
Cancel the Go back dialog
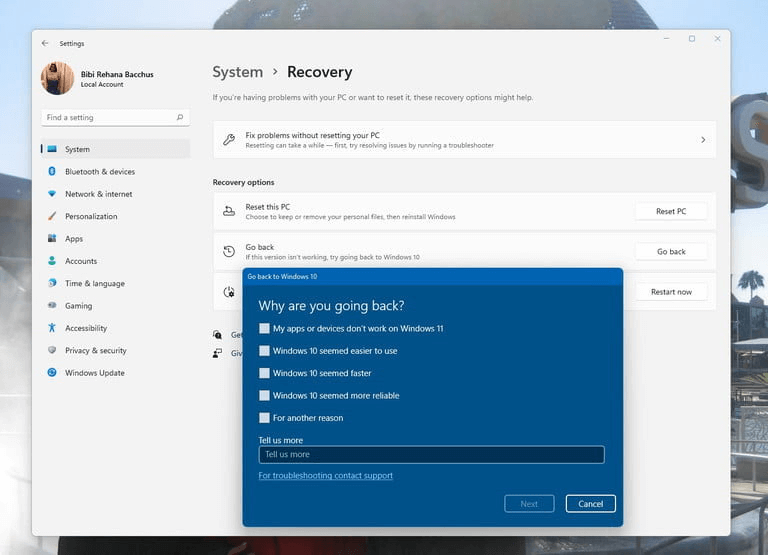coord(590,504)
